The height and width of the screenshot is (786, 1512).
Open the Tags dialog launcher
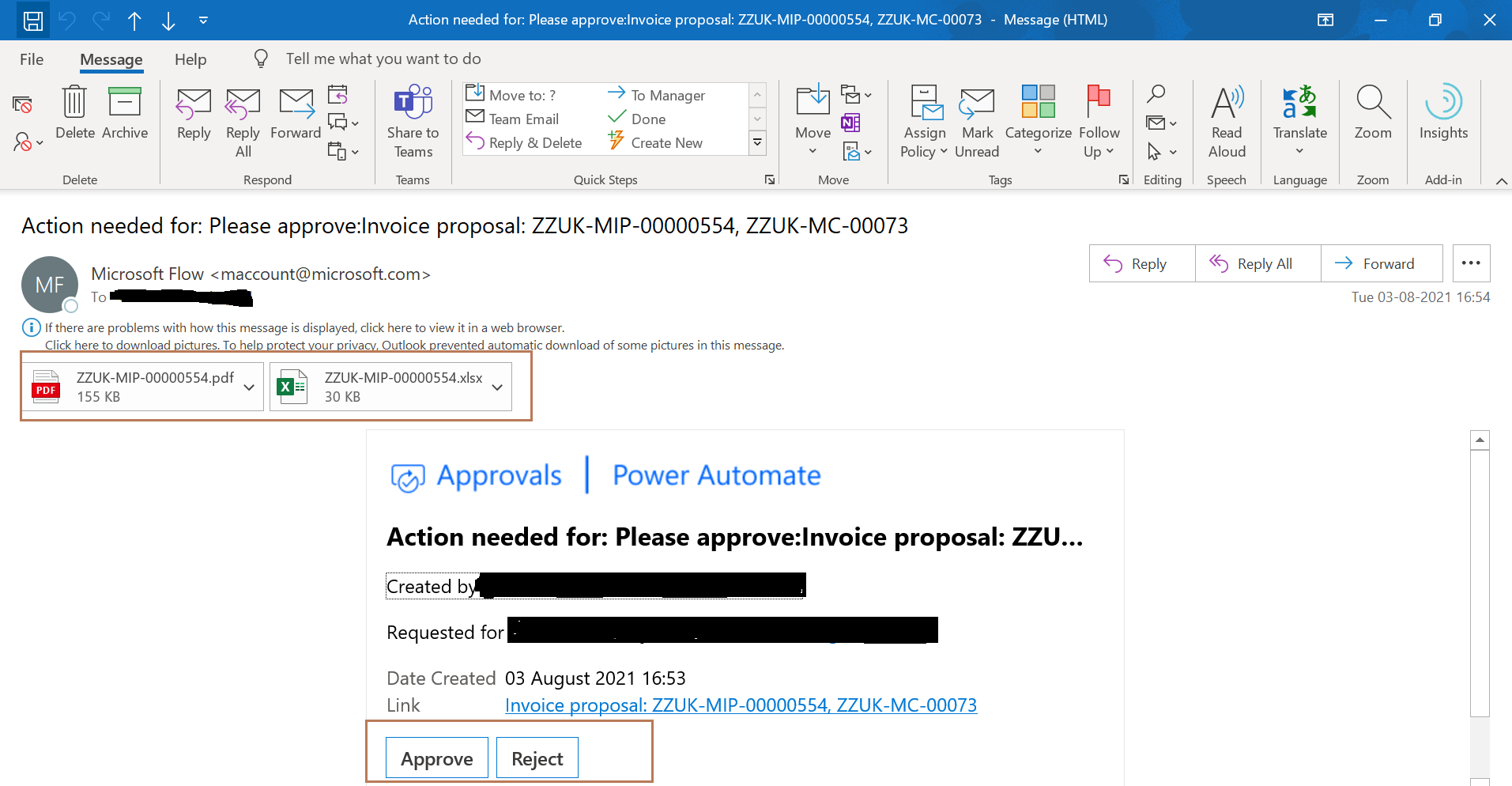click(x=1123, y=180)
